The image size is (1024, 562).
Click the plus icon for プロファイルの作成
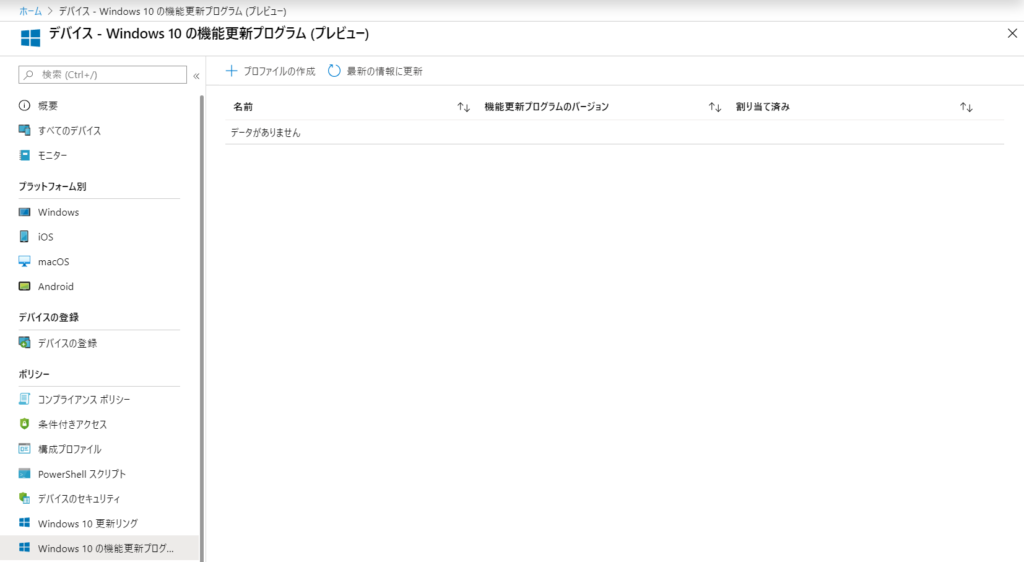pyautogui.click(x=231, y=70)
